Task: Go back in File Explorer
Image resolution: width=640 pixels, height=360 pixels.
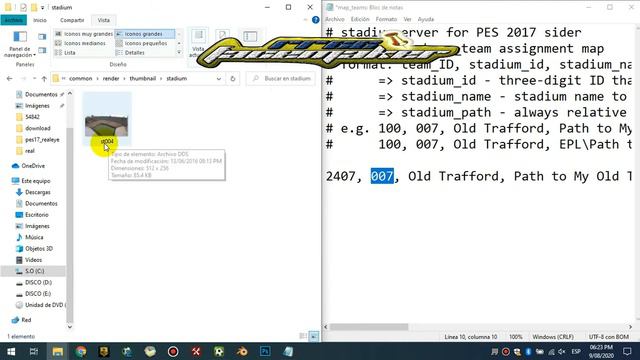Action: (x=9, y=78)
